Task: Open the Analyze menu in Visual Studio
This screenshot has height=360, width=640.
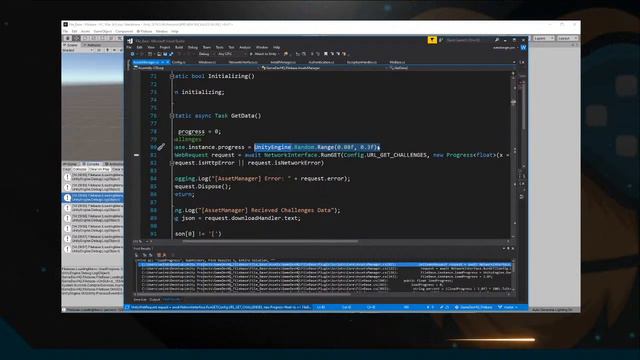Action: click(x=244, y=47)
